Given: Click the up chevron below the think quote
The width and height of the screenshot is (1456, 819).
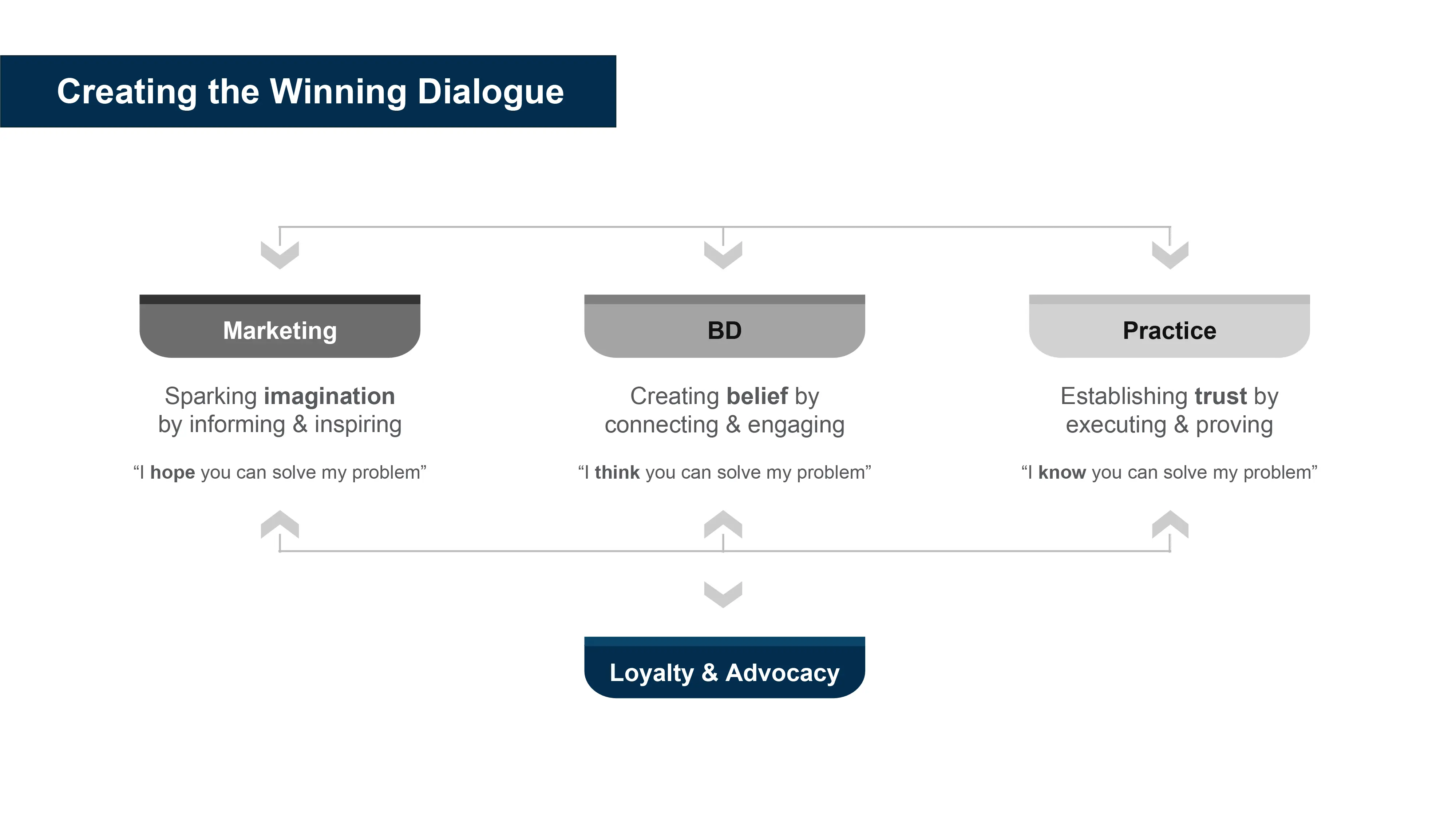Looking at the screenshot, I should [x=723, y=524].
